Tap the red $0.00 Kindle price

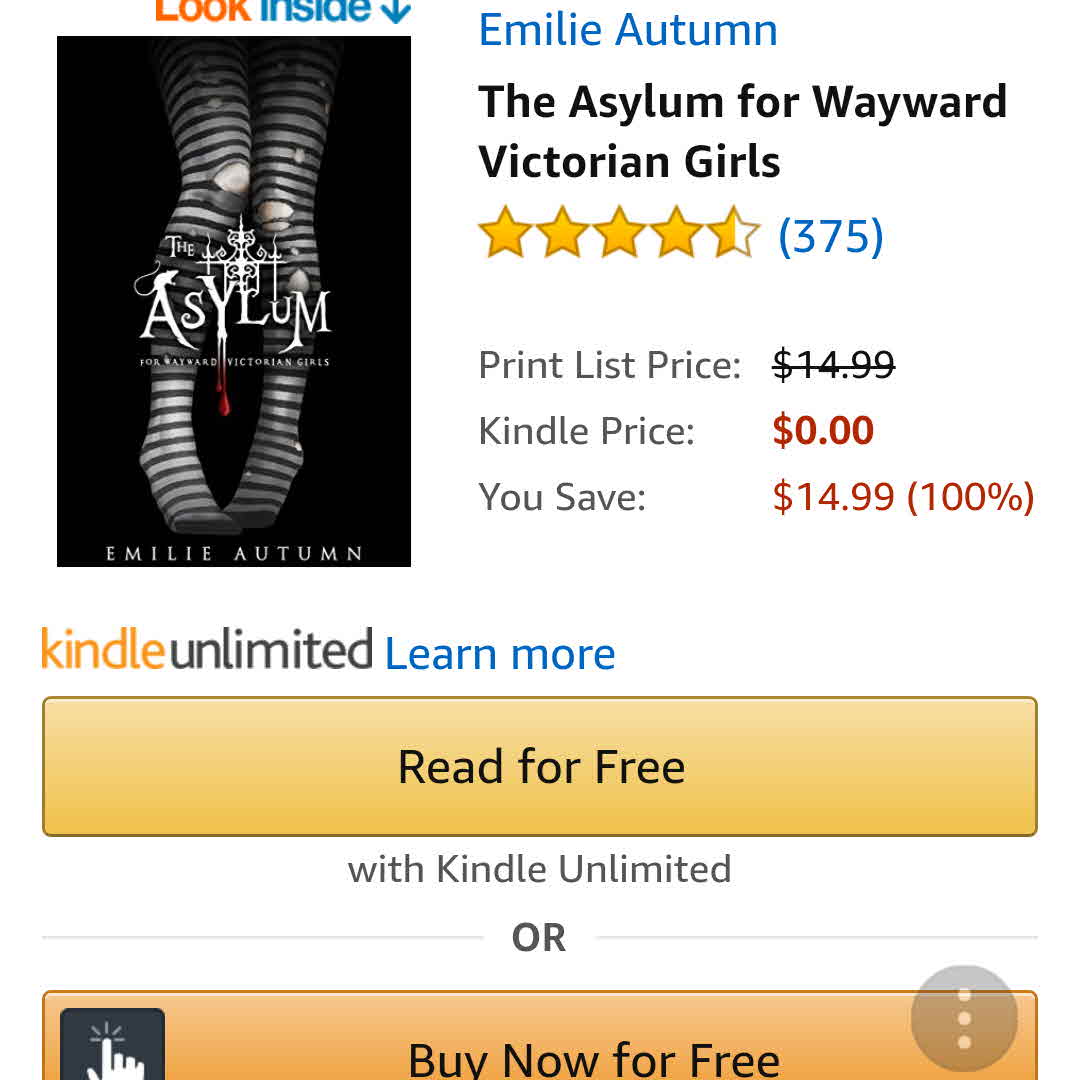coord(823,430)
